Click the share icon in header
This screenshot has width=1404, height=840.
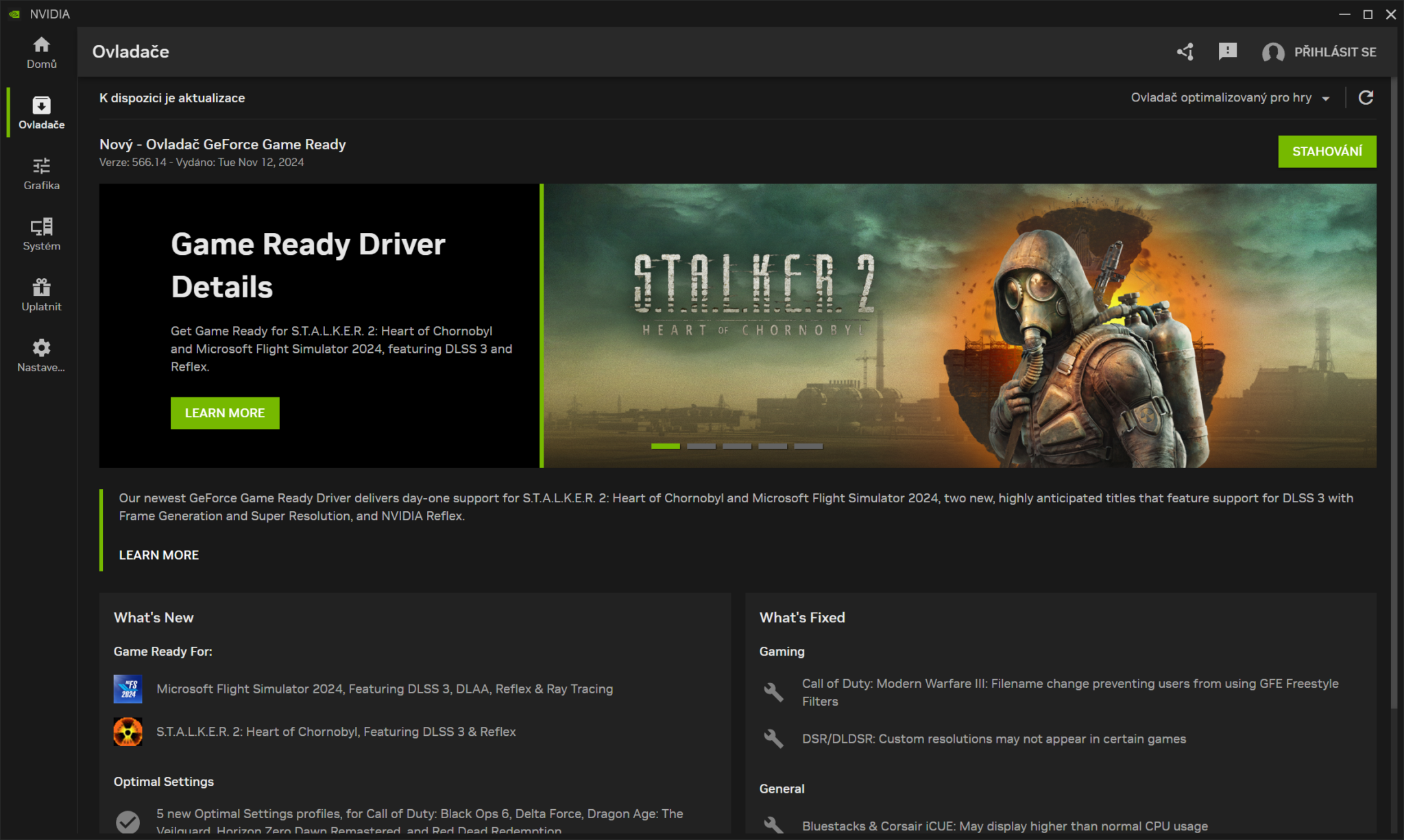1185,52
